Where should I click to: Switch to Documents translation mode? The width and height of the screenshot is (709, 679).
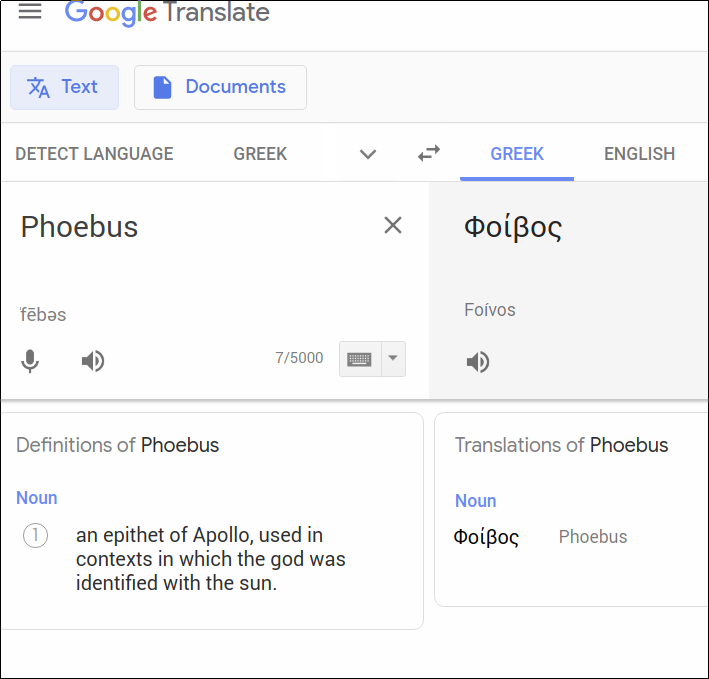click(220, 87)
